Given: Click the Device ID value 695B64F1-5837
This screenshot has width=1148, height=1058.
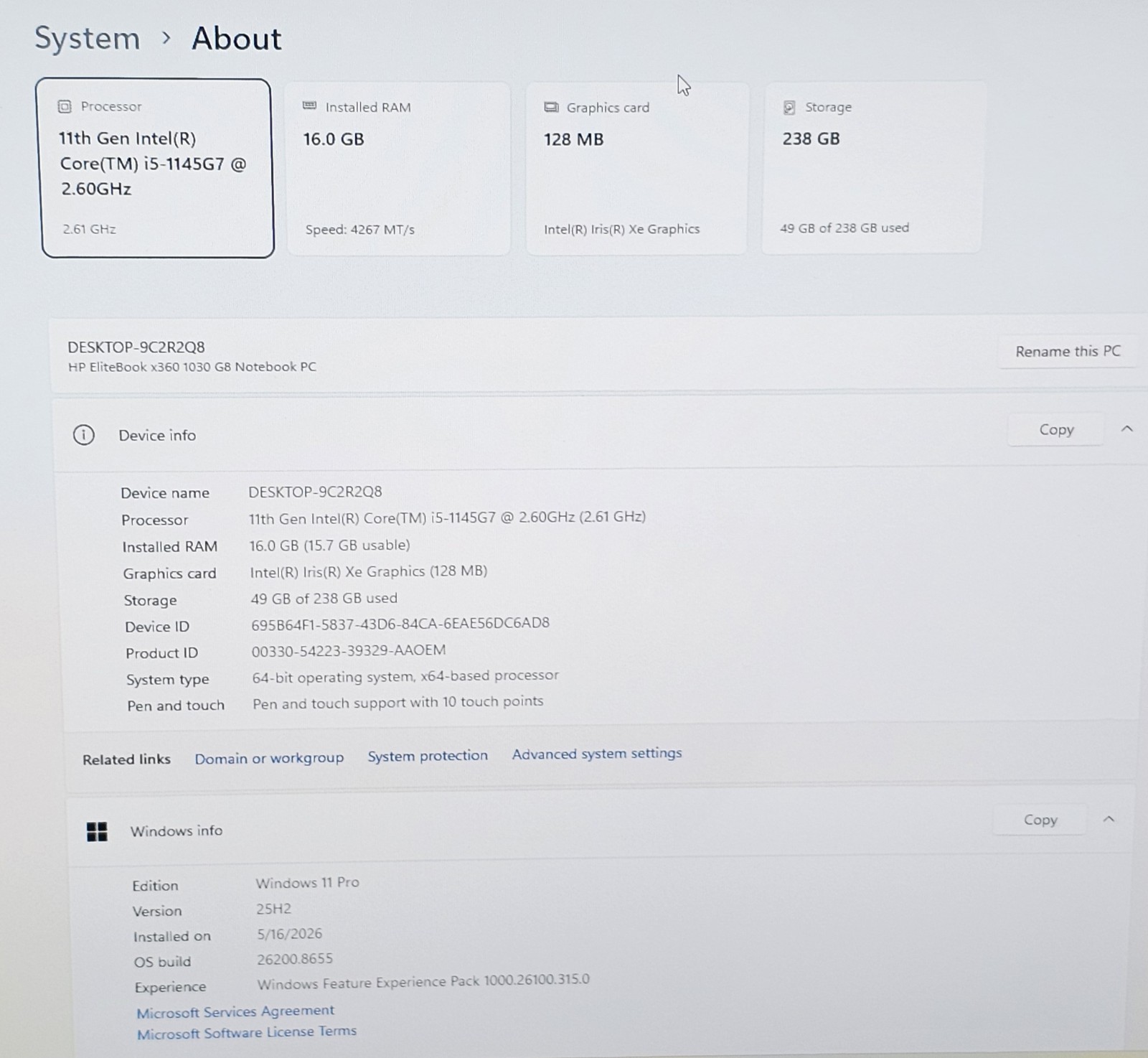Looking at the screenshot, I should pos(400,624).
